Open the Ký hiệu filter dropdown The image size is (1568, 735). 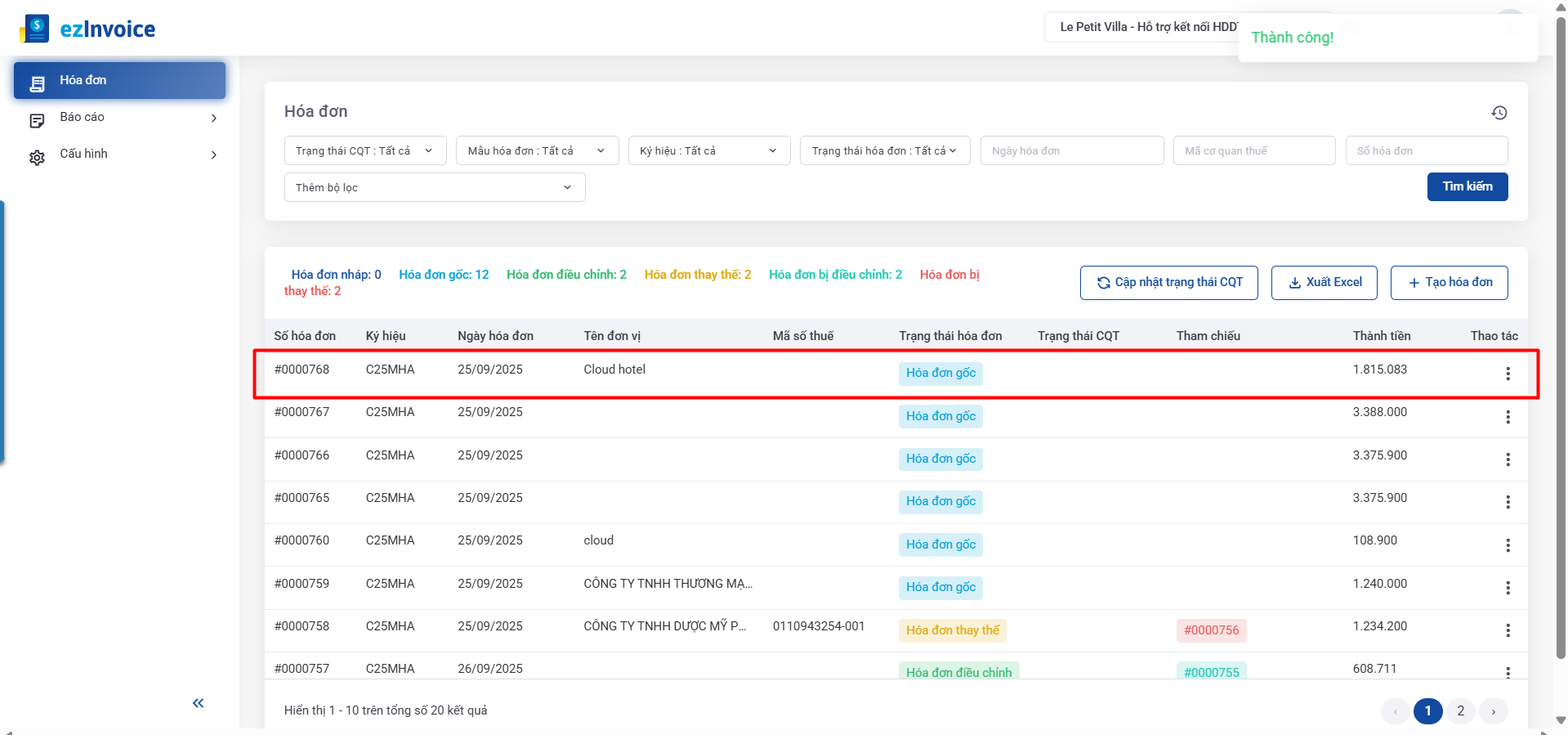coord(708,151)
